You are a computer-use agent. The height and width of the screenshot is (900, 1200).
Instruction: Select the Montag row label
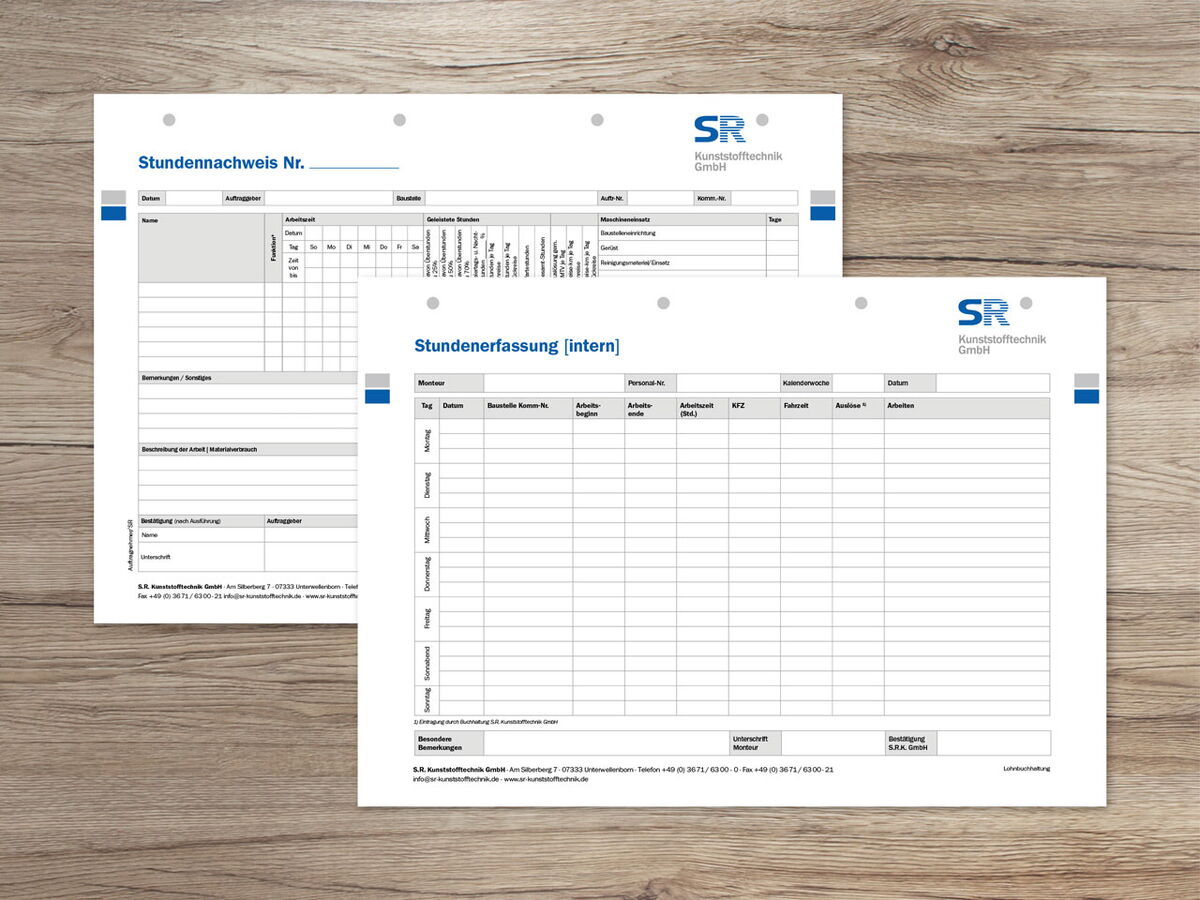(x=427, y=441)
